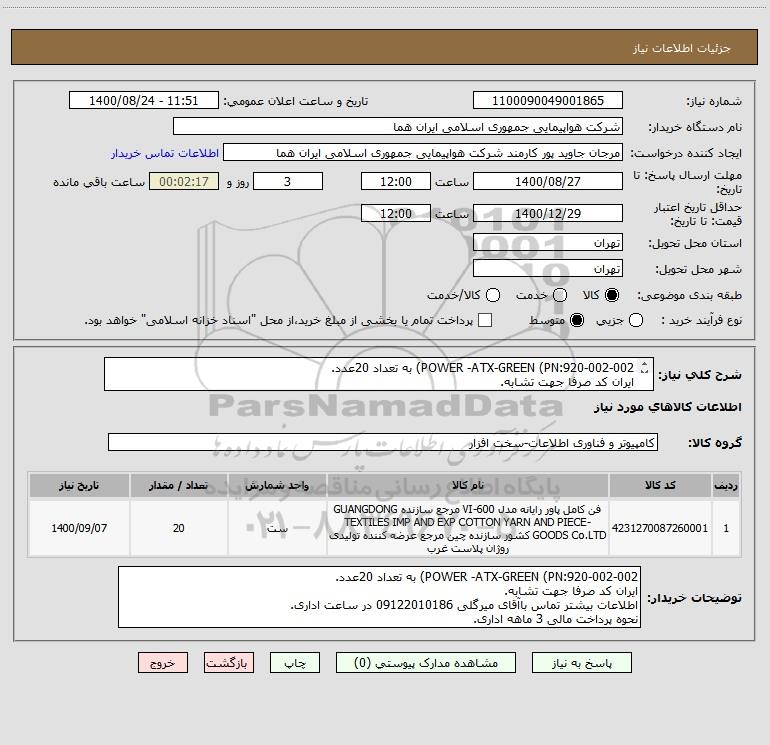
Task: Click the goods group field 'کامپیوتر و فناوری اطلاعات-سخت افزار'
Action: tap(383, 442)
